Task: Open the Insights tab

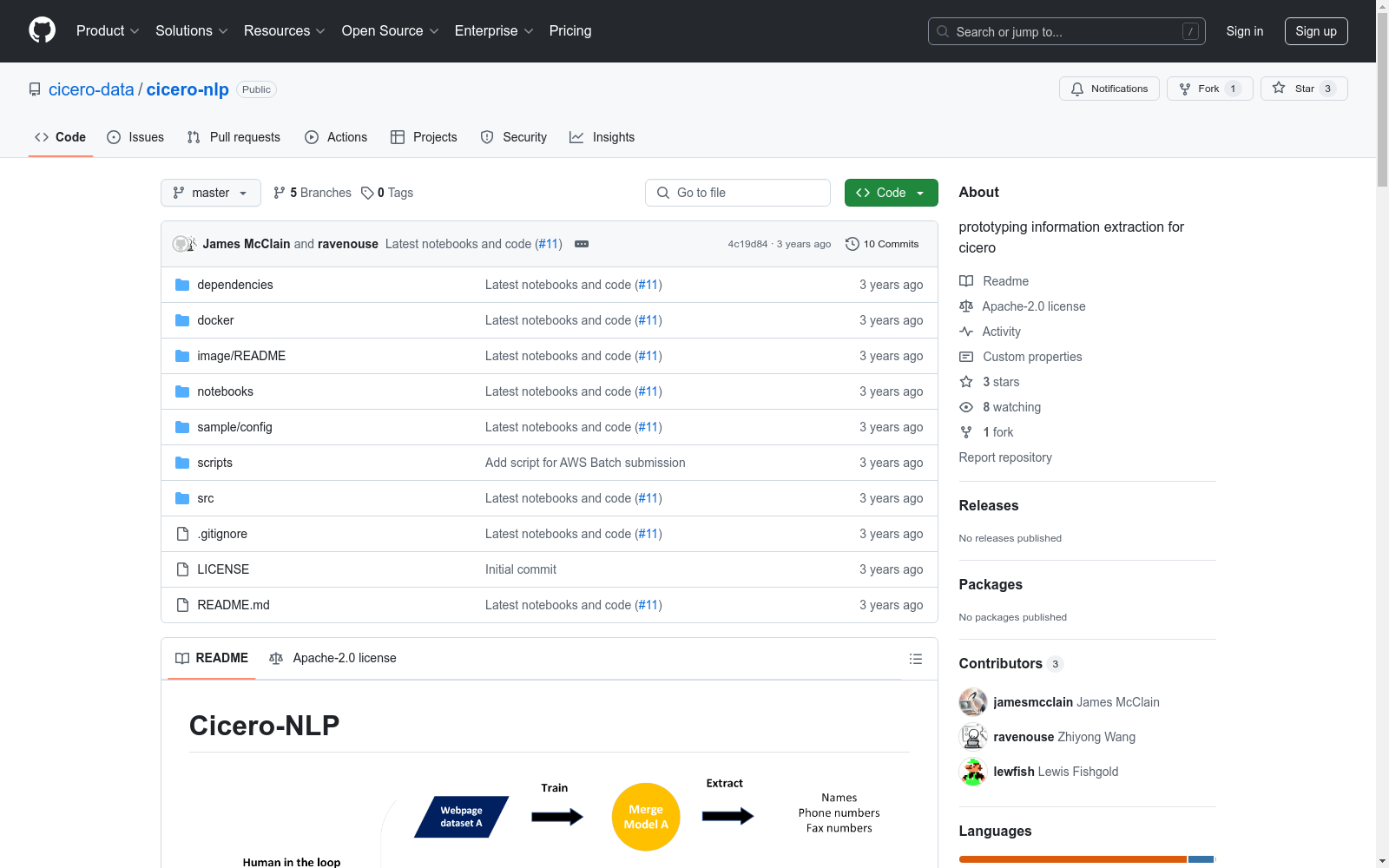Action: pos(602,137)
